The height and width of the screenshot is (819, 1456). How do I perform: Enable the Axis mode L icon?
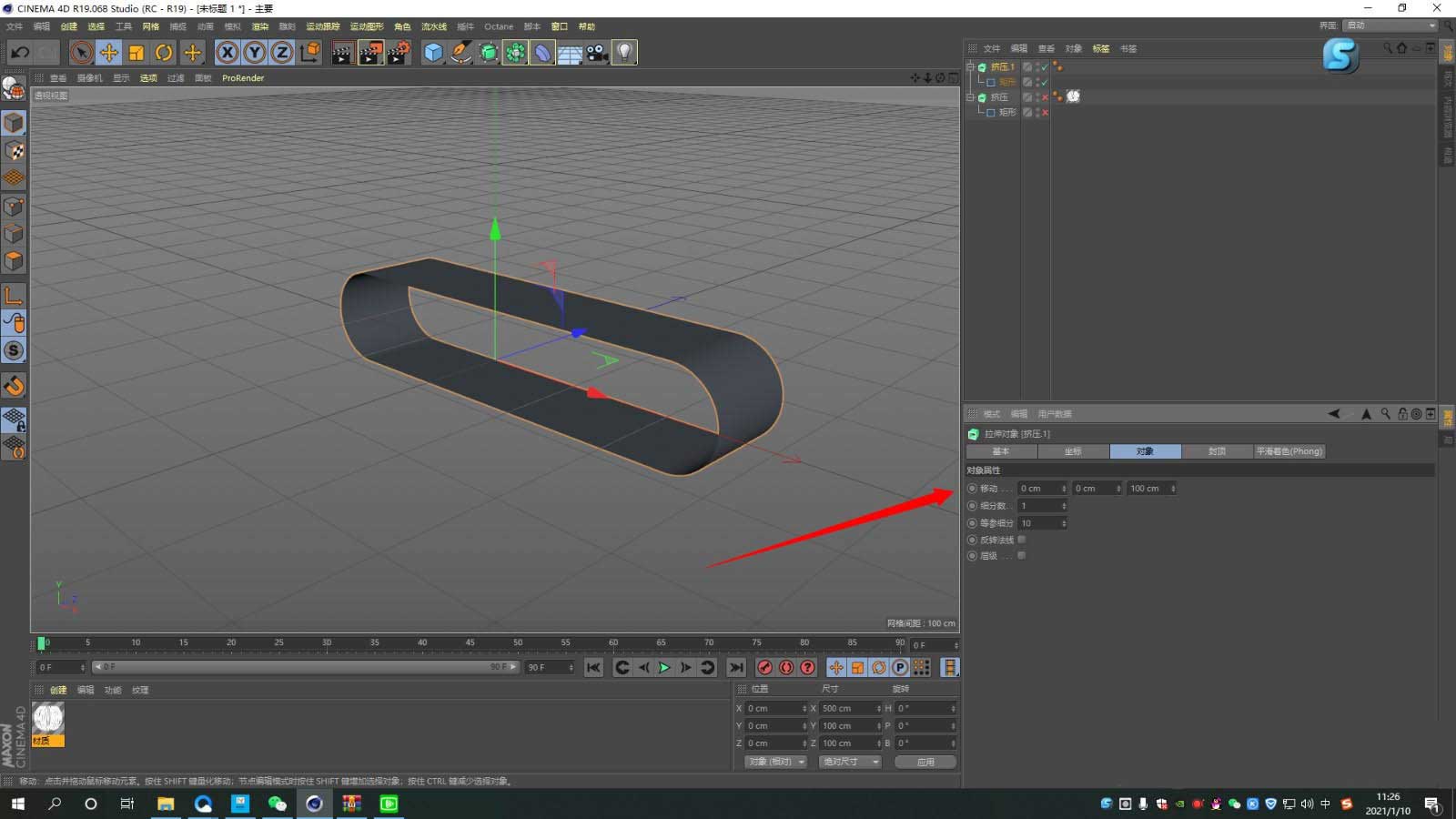(14, 296)
